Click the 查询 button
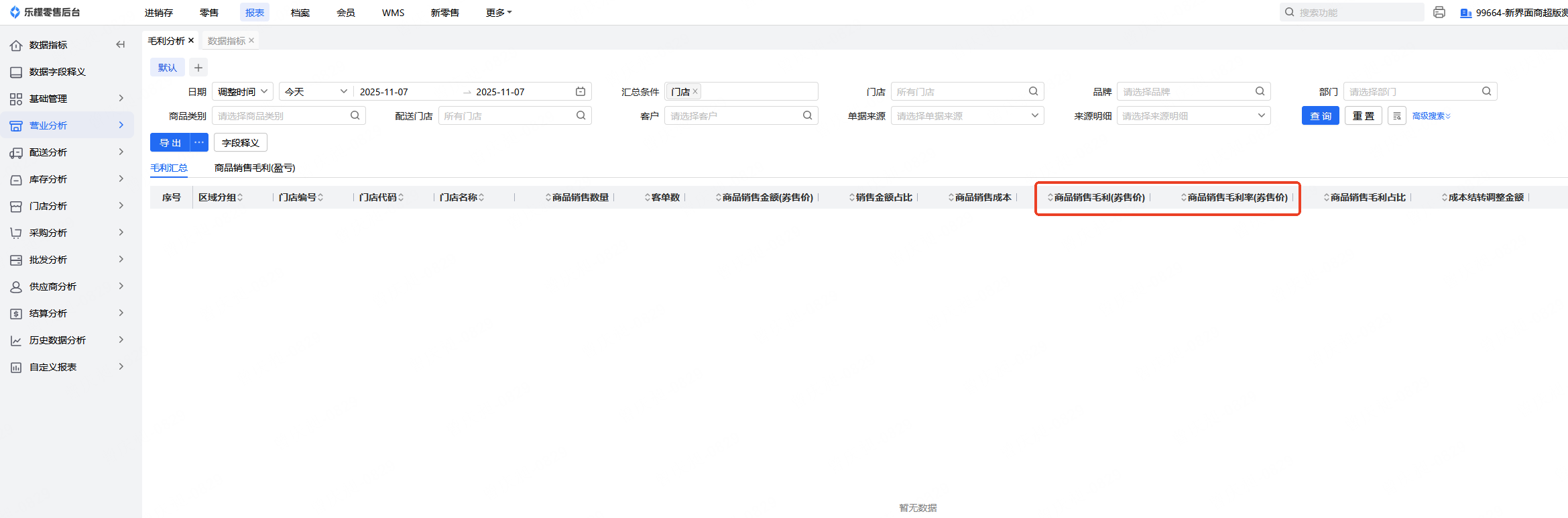Image resolution: width=1568 pixels, height=518 pixels. (x=1321, y=116)
